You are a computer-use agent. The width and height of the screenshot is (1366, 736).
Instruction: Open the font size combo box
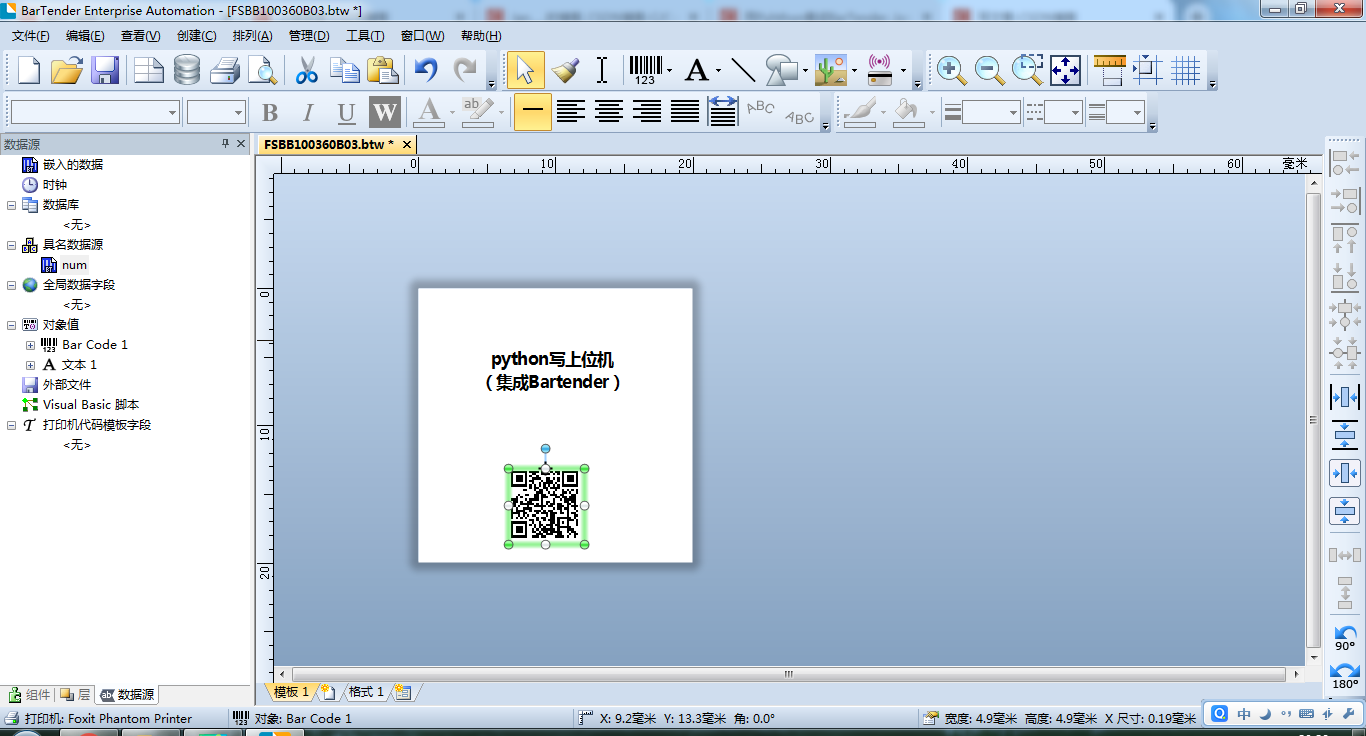(x=216, y=112)
